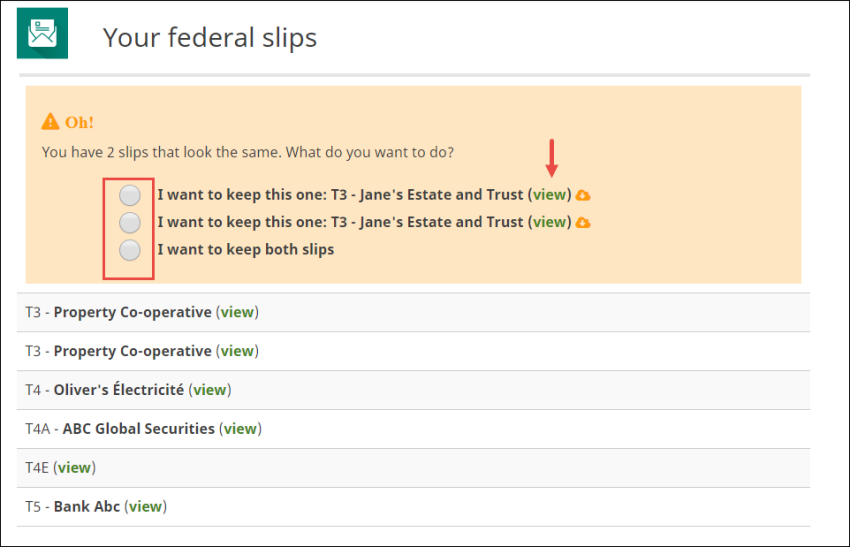Open the view link for T4 Oliver's Électricité
The image size is (850, 547).
(x=210, y=390)
